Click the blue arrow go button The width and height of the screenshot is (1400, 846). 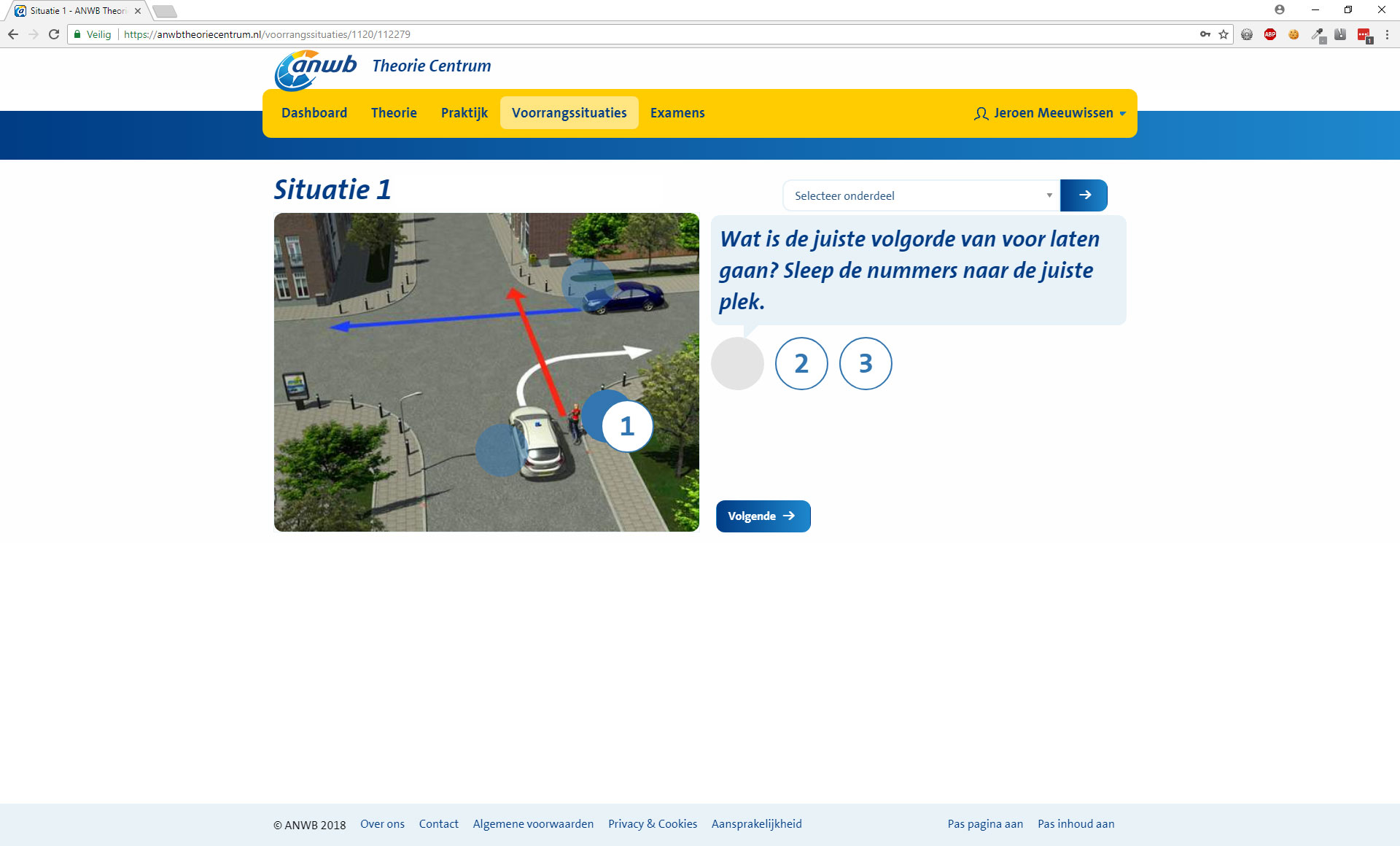click(x=1084, y=195)
